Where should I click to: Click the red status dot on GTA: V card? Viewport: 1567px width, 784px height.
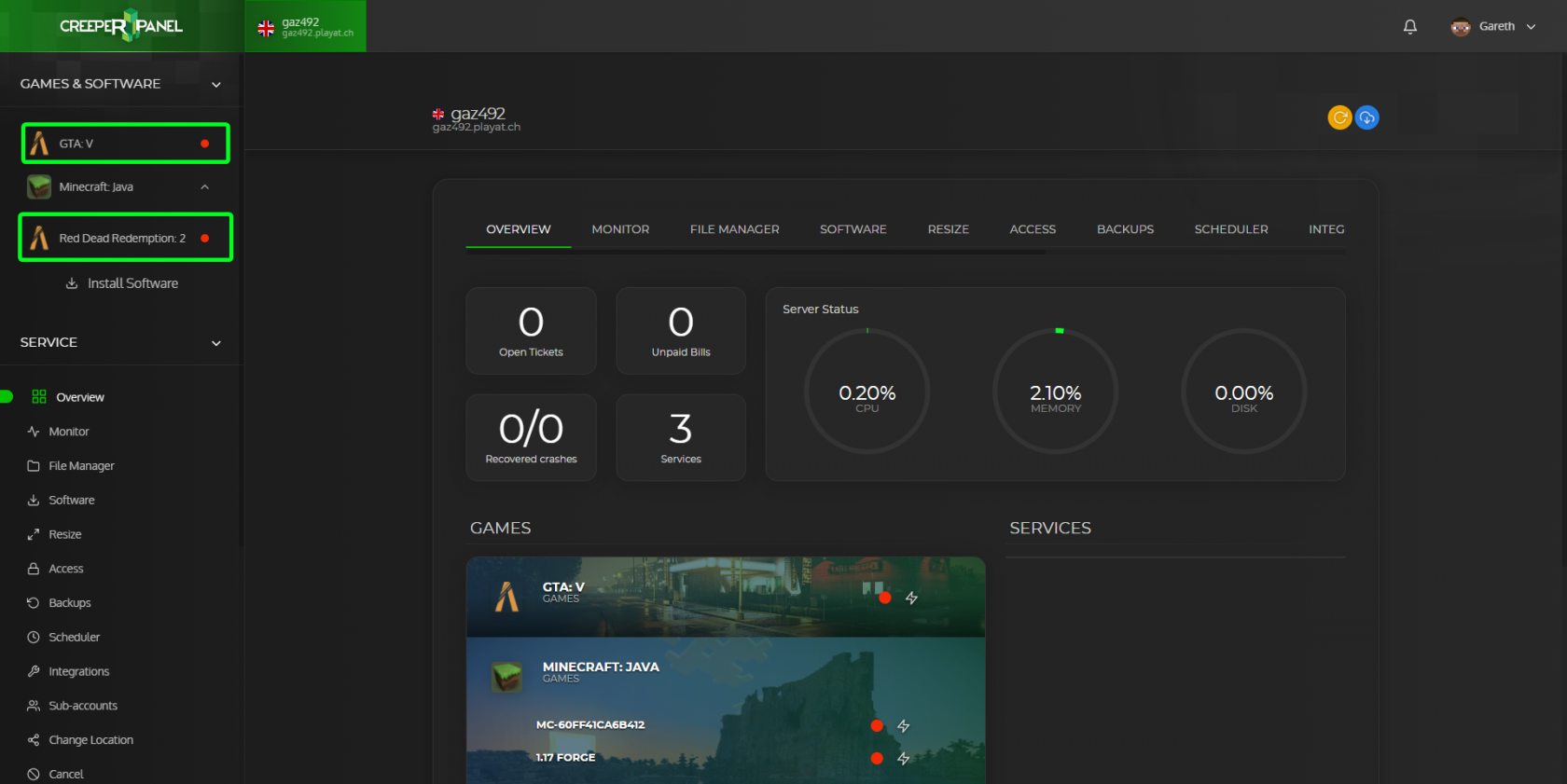[x=884, y=598]
